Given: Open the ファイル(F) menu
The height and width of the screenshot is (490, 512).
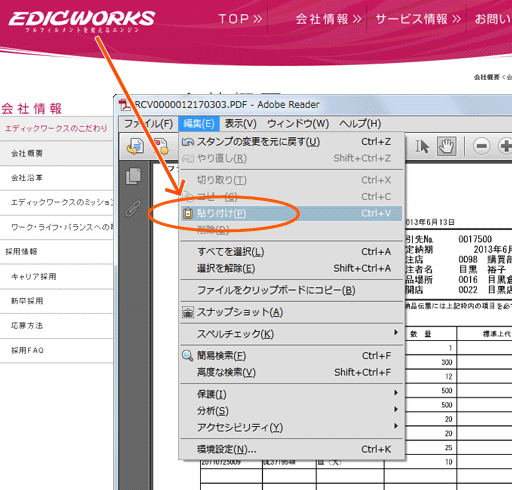Looking at the screenshot, I should (148, 124).
